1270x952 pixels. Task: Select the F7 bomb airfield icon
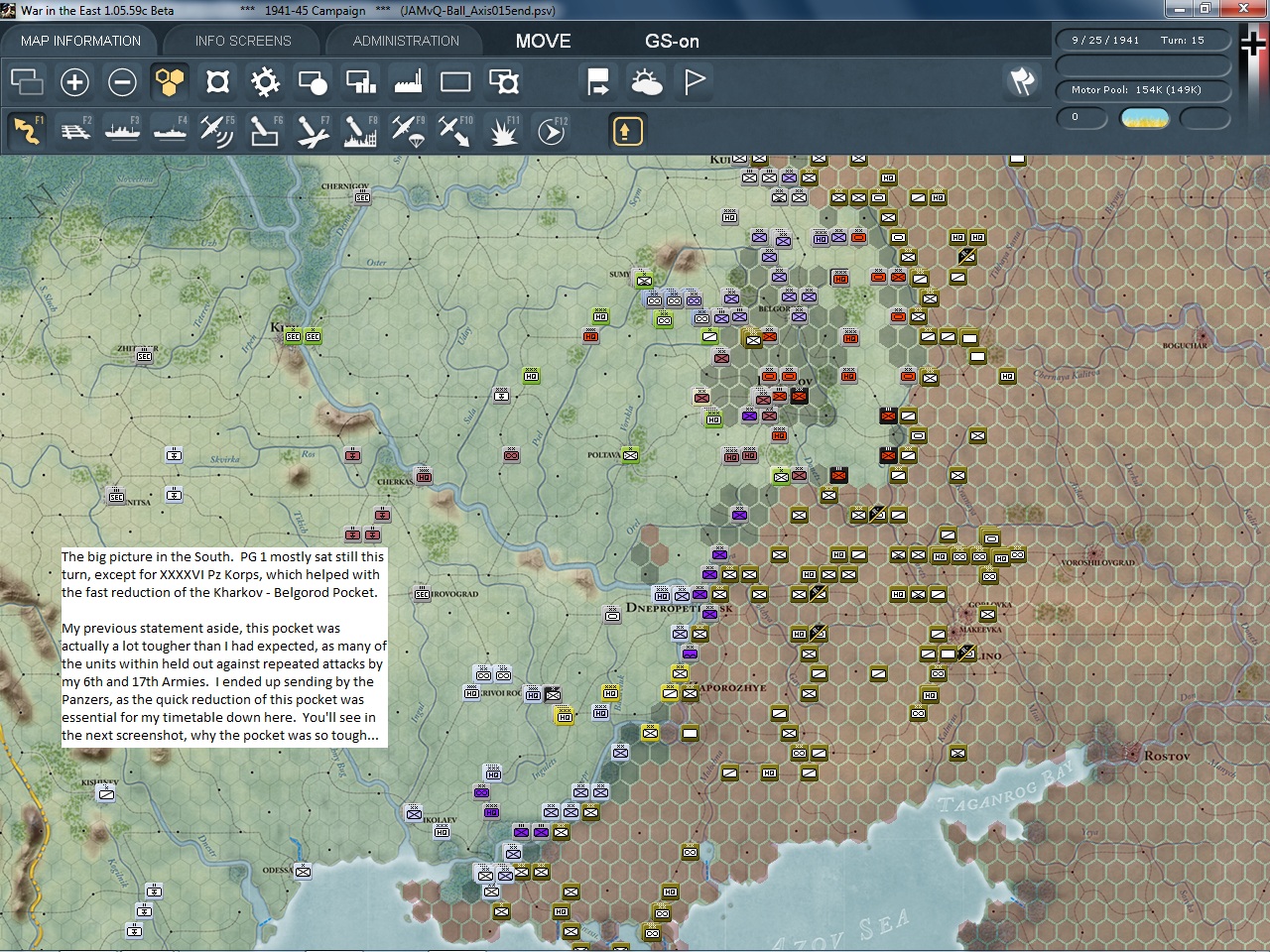pyautogui.click(x=313, y=130)
